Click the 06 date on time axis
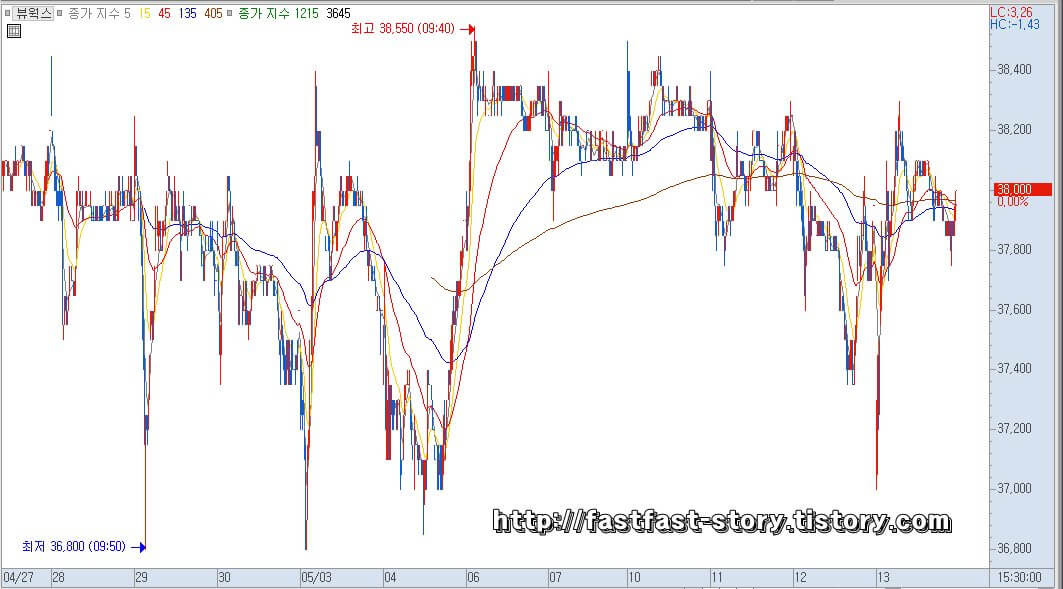The height and width of the screenshot is (589, 1063). click(x=473, y=577)
